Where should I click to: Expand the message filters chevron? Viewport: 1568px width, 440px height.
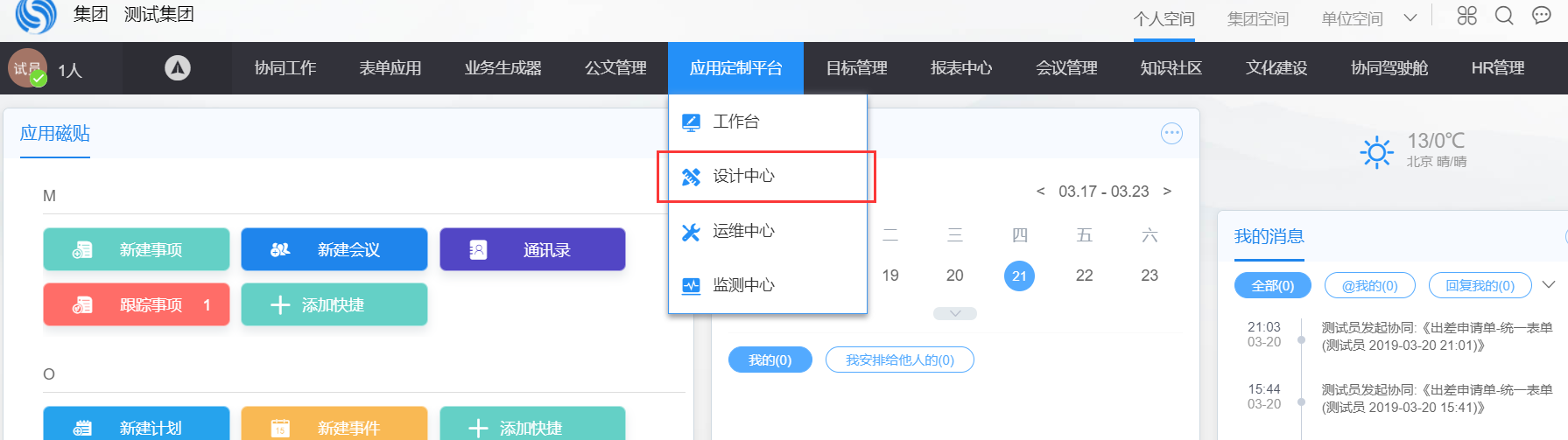[x=1549, y=285]
